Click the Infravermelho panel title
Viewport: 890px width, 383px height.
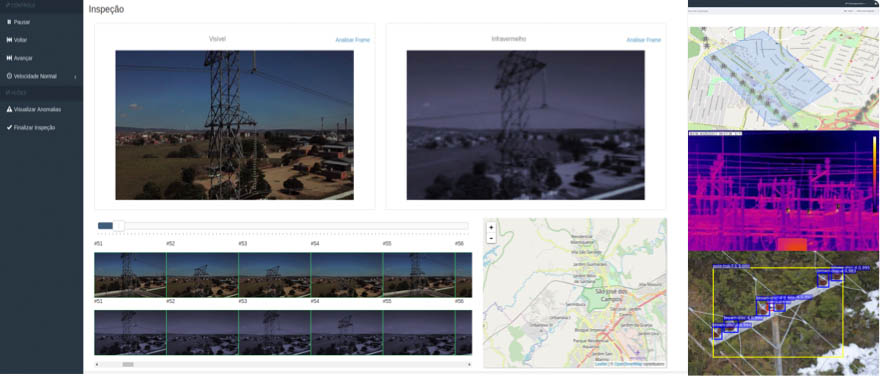pyautogui.click(x=509, y=39)
